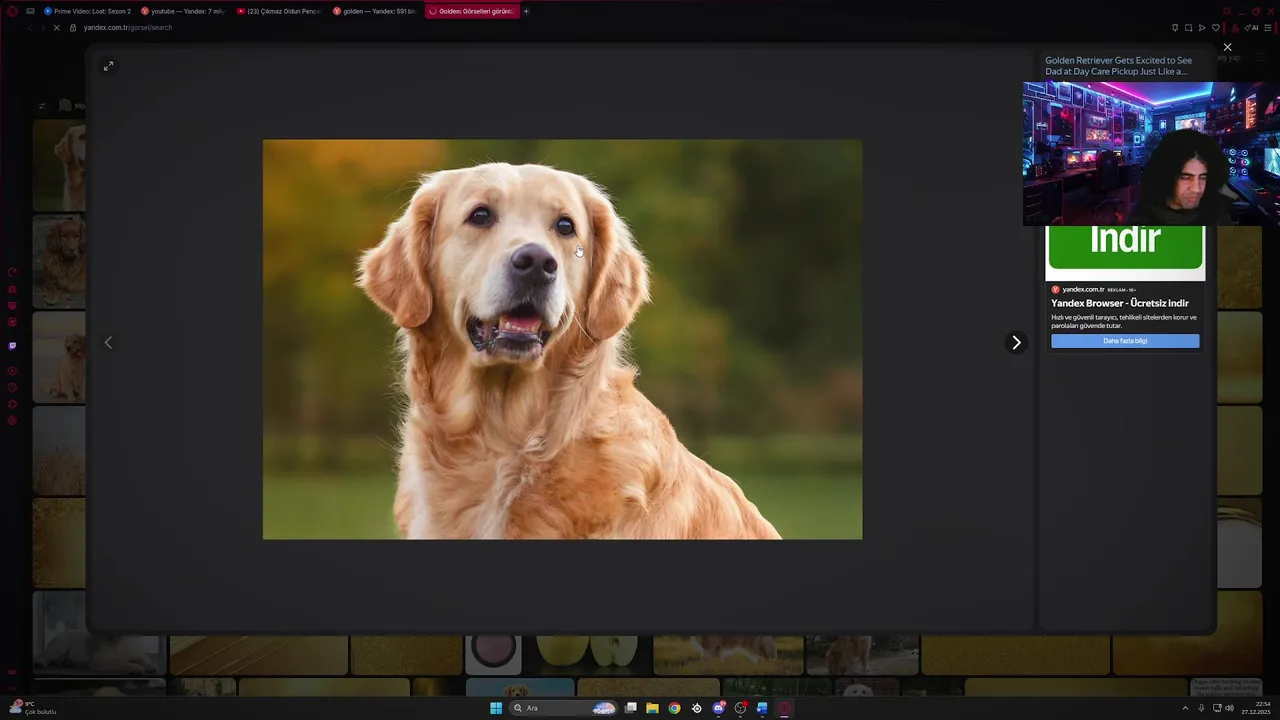Click the snapshot icon in address bar
1280x720 pixels.
coord(1188,28)
